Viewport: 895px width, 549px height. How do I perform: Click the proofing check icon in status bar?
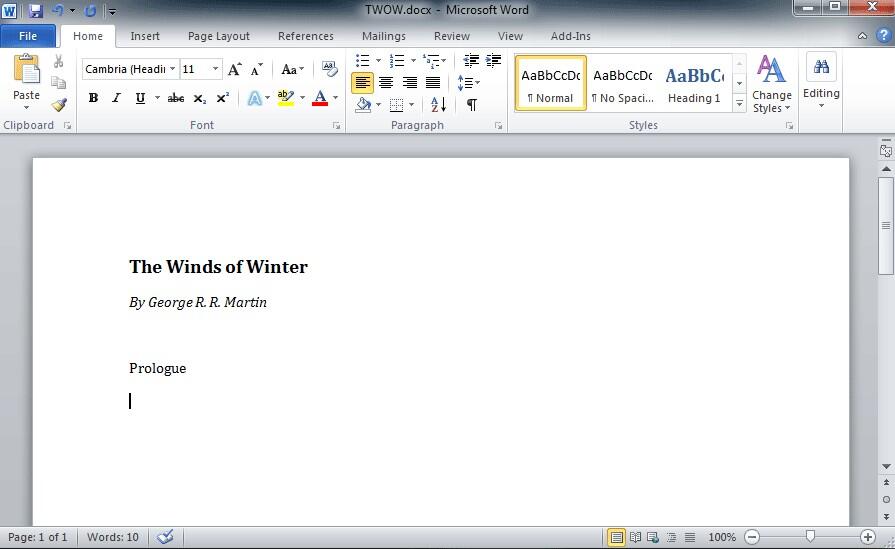[166, 537]
